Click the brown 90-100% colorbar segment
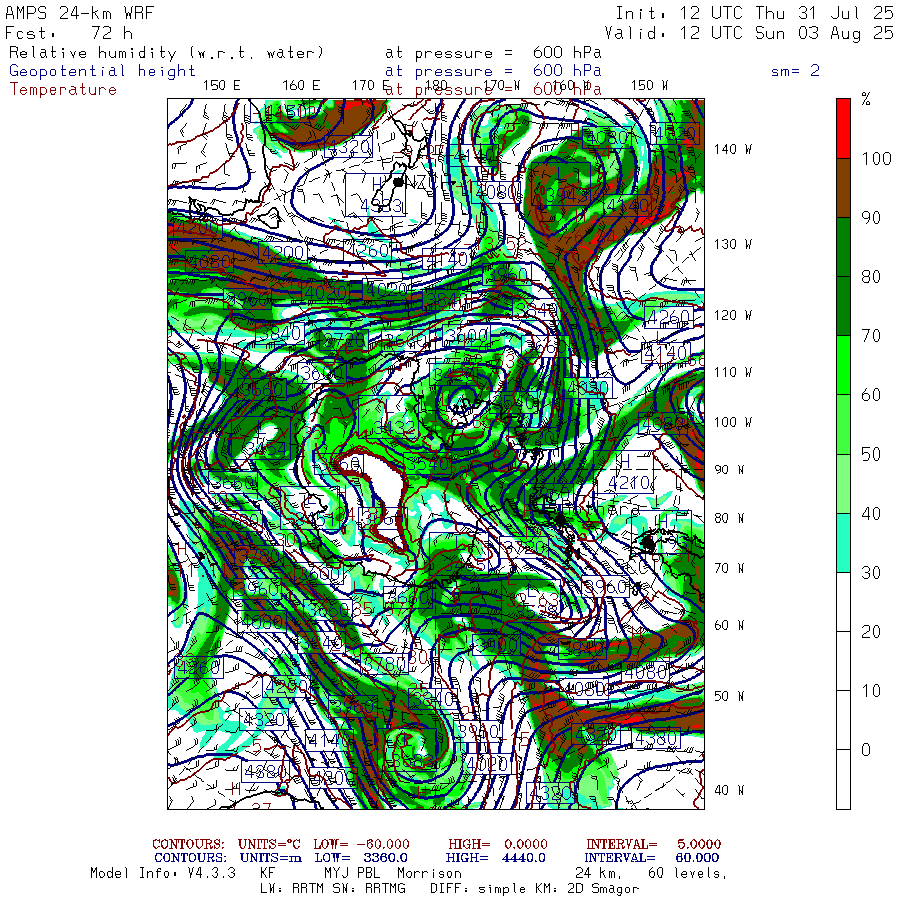Viewport: 900px width, 900px height. pos(843,188)
